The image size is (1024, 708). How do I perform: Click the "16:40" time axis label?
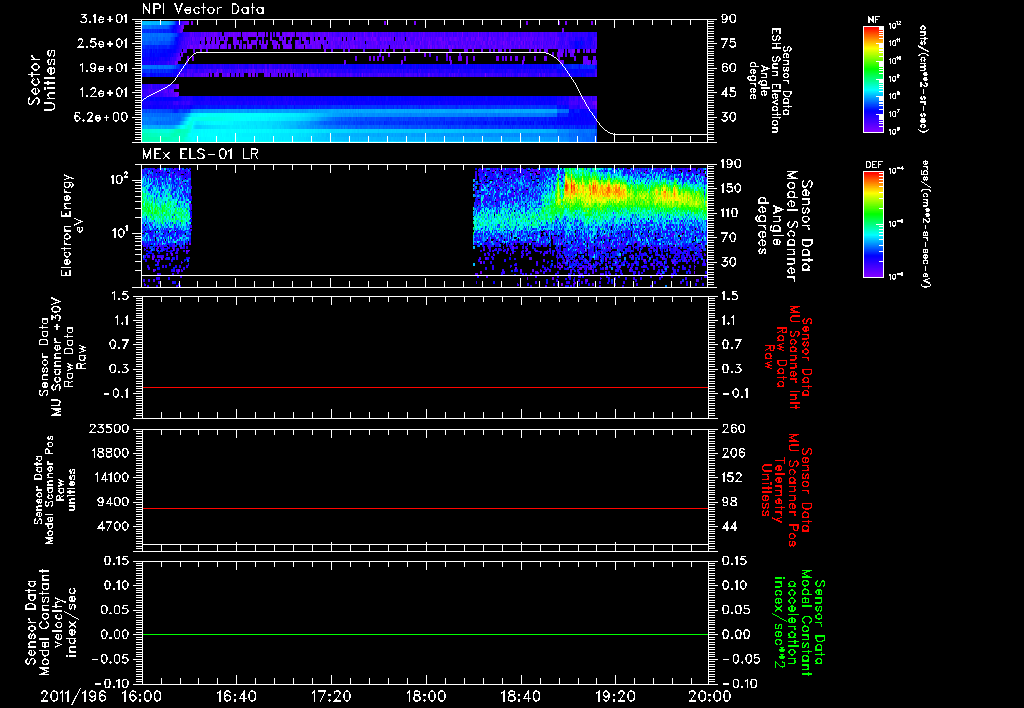[x=236, y=696]
